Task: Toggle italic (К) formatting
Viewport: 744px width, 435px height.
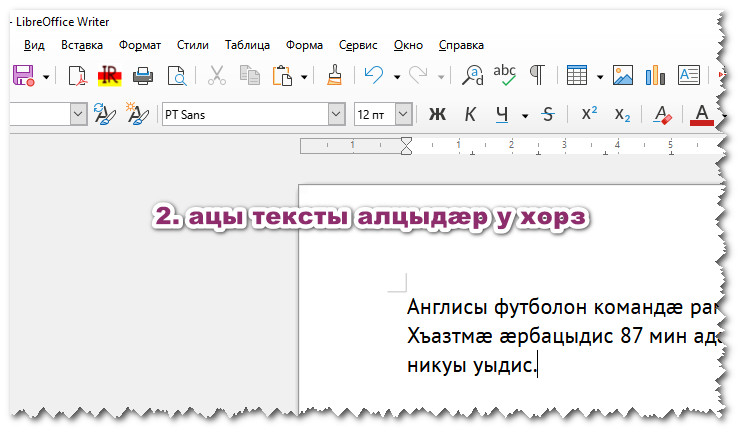Action: coord(470,114)
